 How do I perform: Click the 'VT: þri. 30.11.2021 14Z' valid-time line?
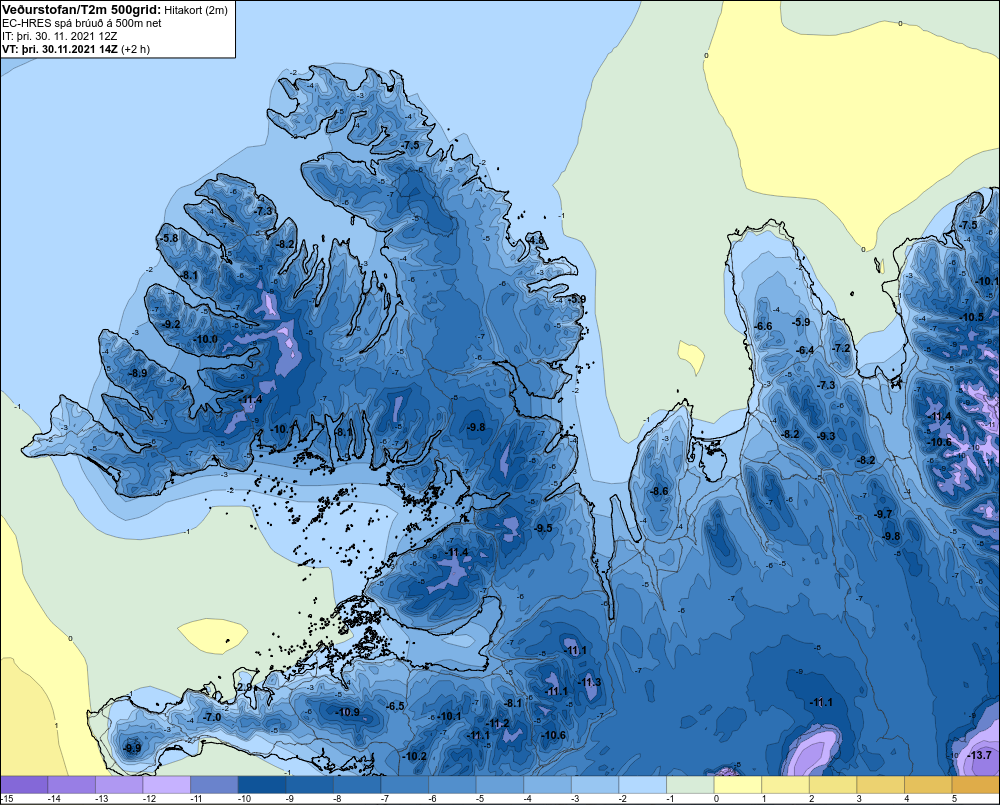click(60, 49)
